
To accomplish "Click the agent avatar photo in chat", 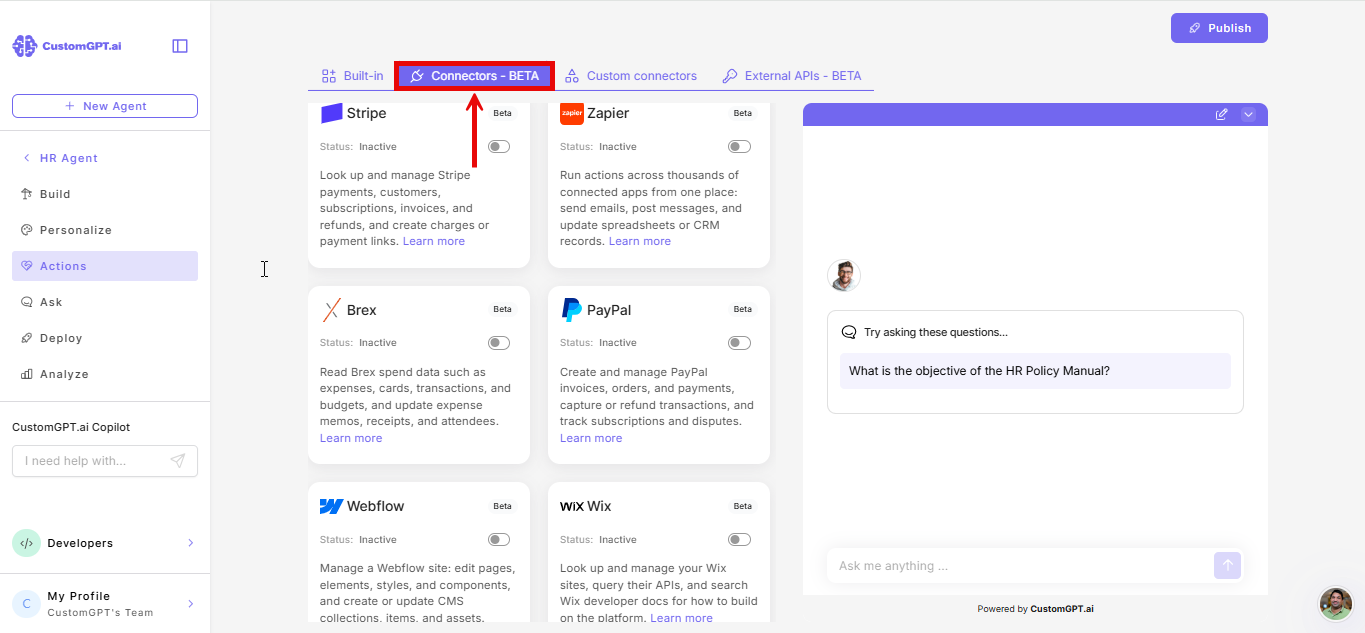I will pos(844,275).
